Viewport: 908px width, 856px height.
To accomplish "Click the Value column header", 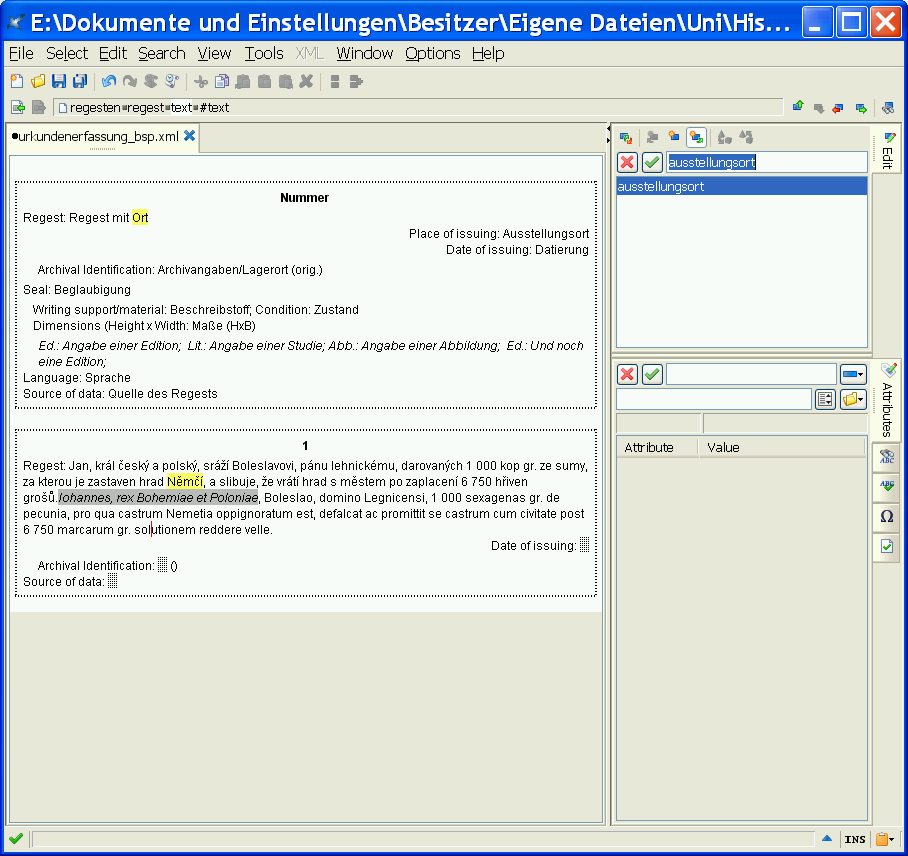I will pos(782,447).
